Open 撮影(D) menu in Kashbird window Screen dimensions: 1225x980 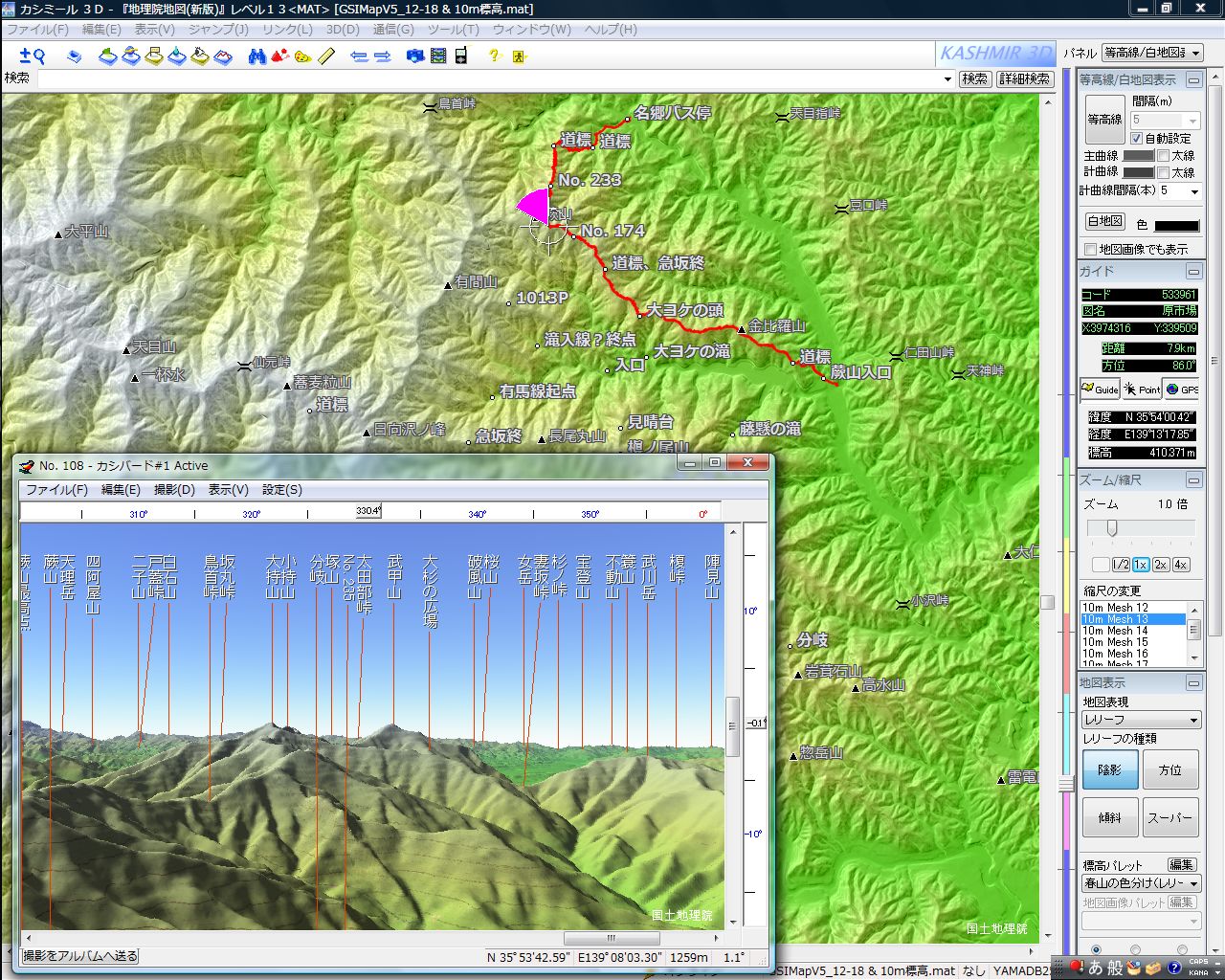[x=174, y=489]
